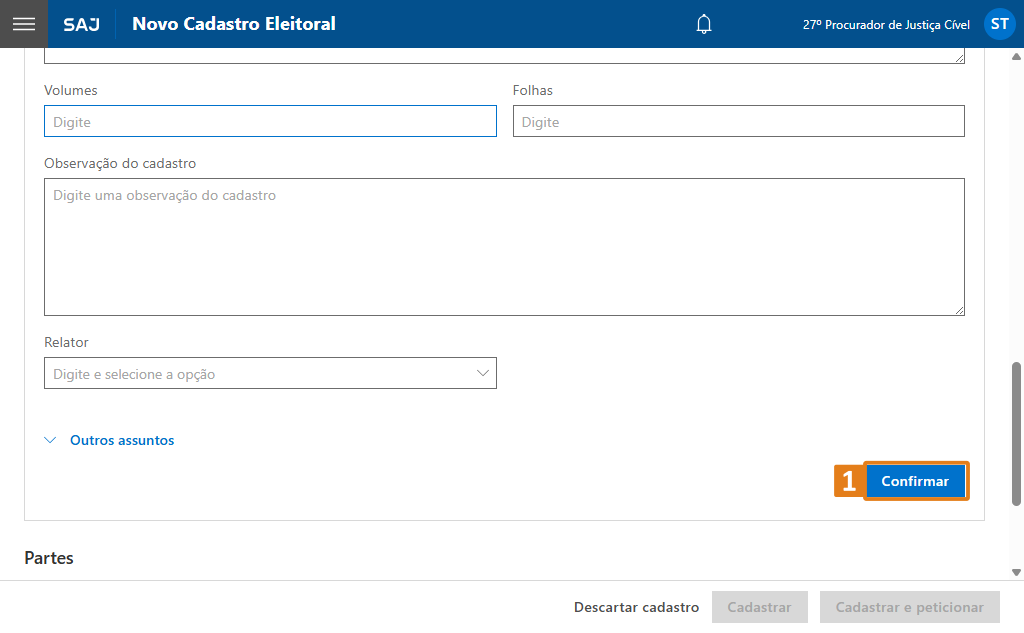Click the orange step 1 marker
1024x633 pixels.
(848, 481)
